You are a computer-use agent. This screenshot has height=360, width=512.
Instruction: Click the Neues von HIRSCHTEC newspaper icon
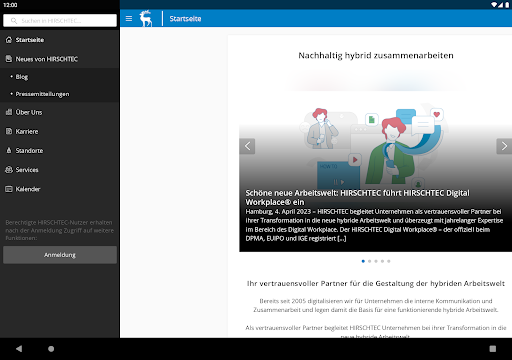click(x=9, y=59)
